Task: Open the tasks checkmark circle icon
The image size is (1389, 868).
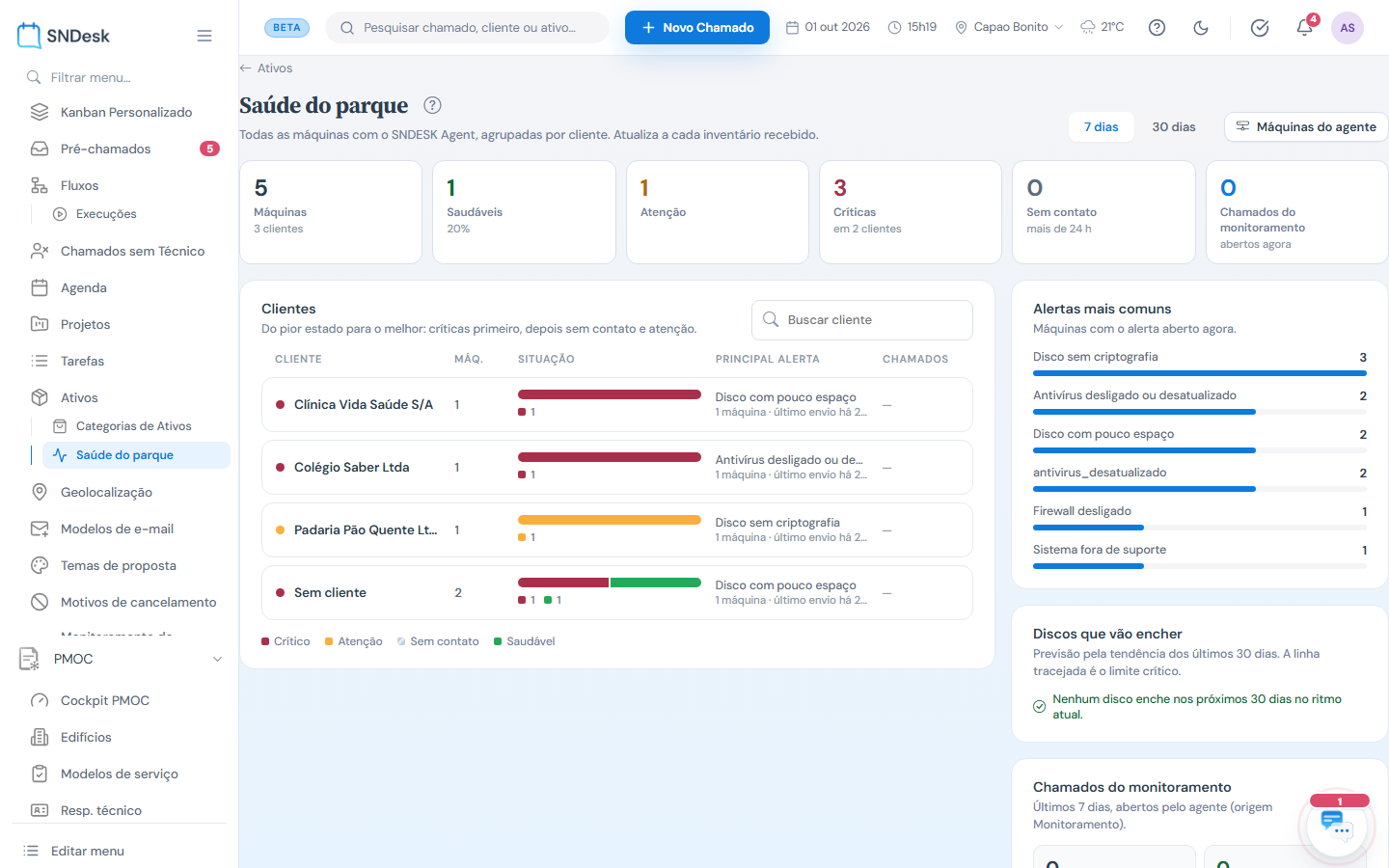Action: tap(1260, 28)
